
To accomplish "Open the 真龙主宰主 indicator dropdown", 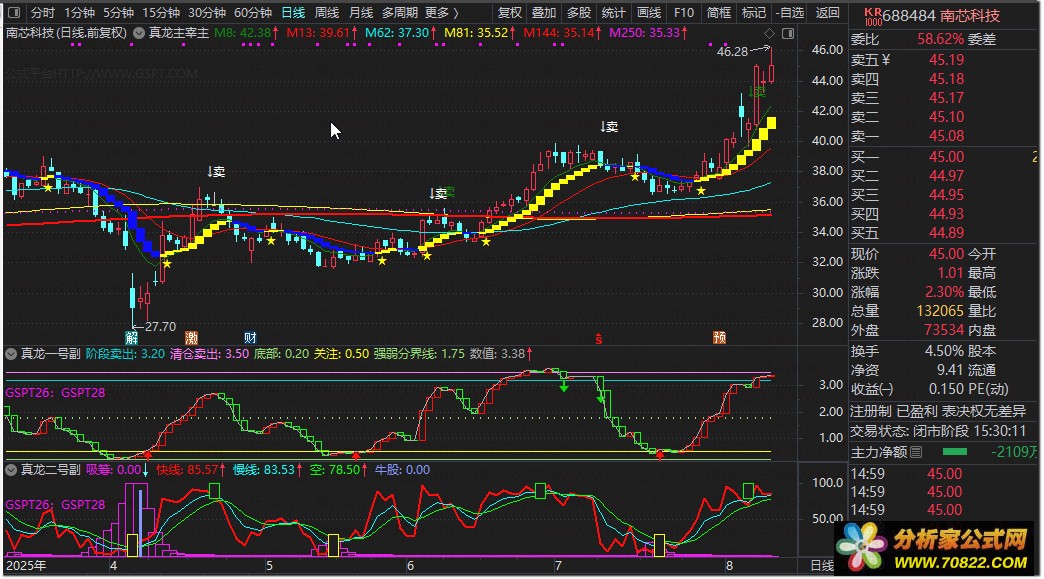I will tap(139, 33).
